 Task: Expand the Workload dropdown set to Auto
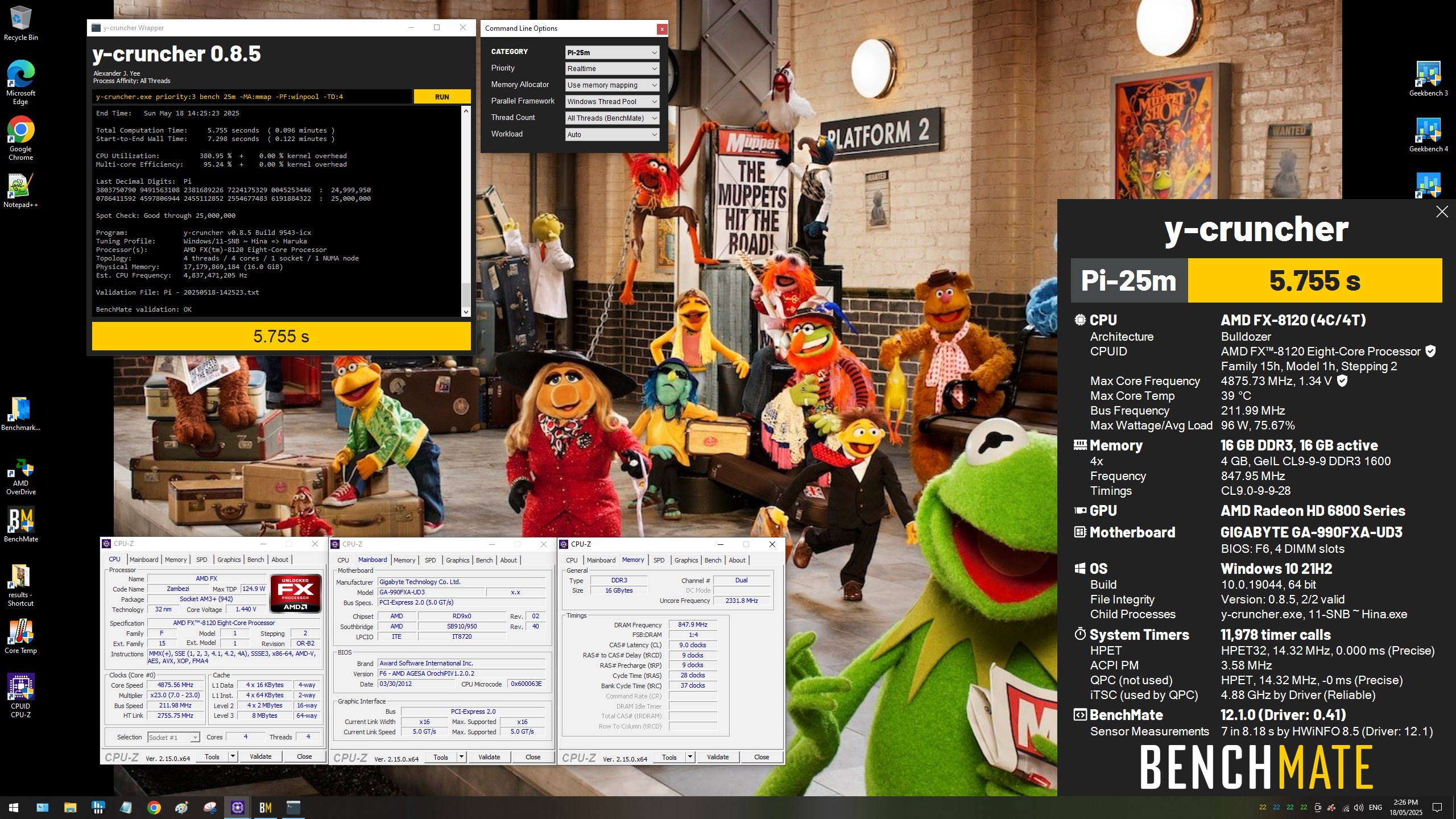point(612,134)
